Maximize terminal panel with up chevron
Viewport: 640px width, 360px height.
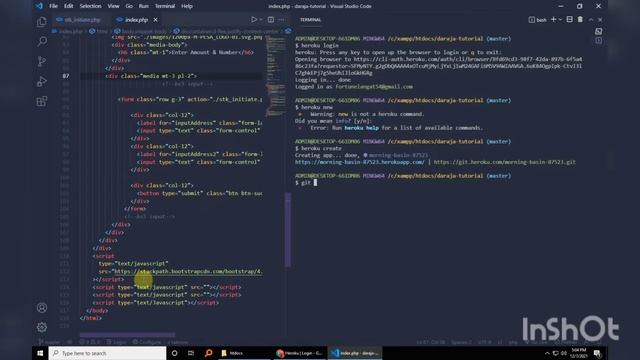click(591, 20)
